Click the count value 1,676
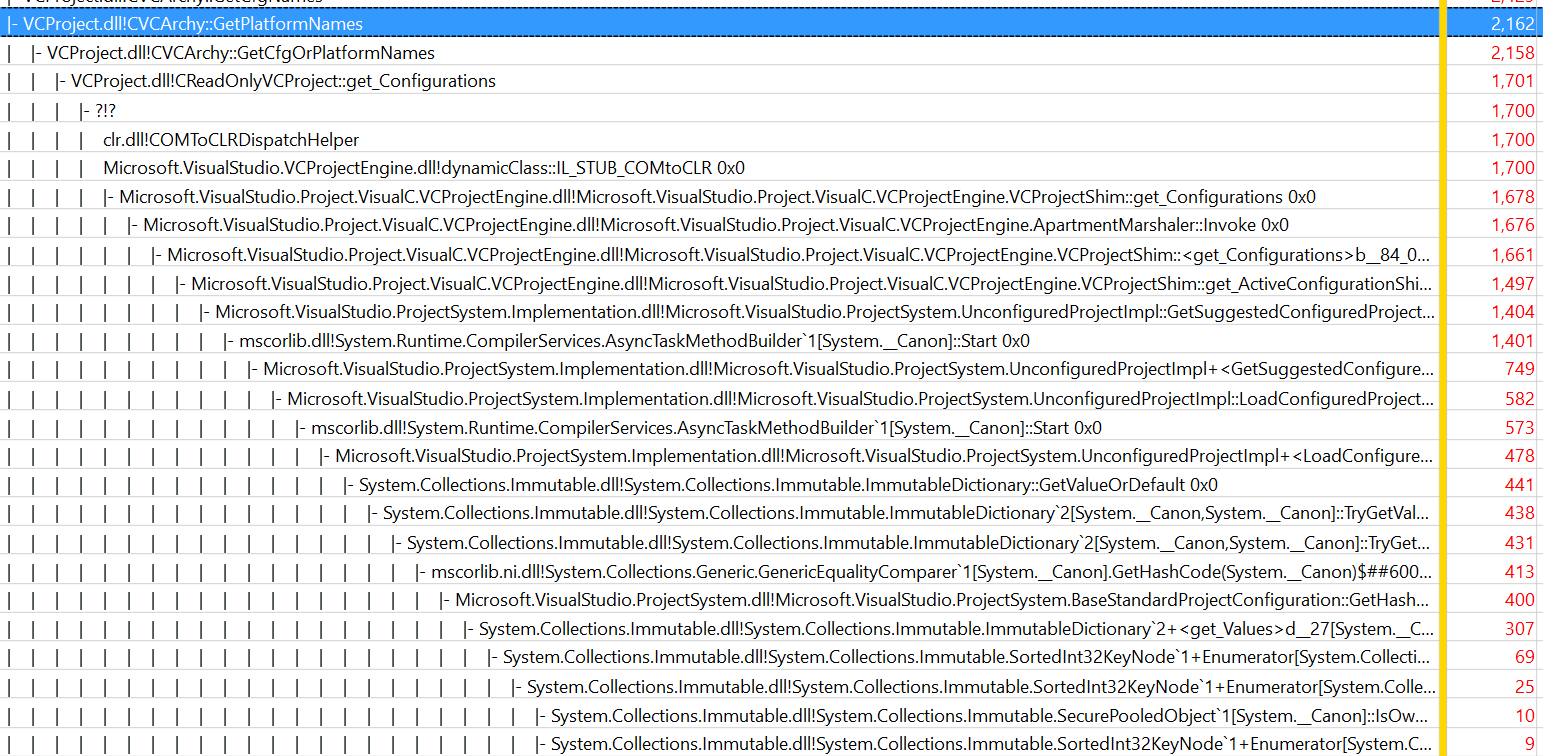 [x=1512, y=225]
